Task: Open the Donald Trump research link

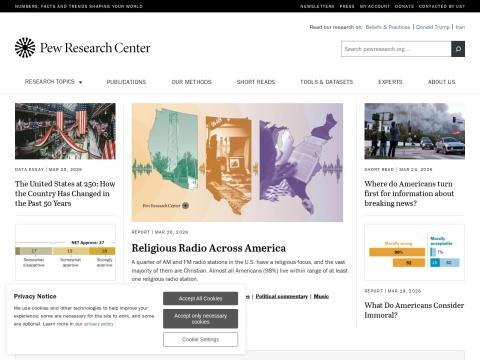Action: 433,27
